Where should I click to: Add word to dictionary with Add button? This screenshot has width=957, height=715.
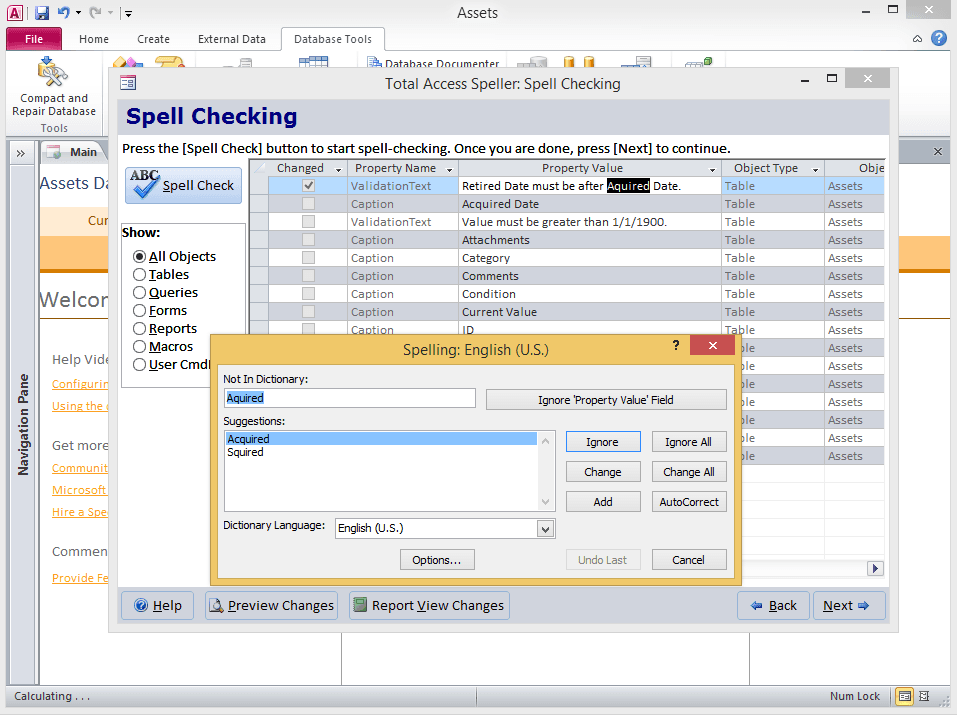pyautogui.click(x=603, y=502)
